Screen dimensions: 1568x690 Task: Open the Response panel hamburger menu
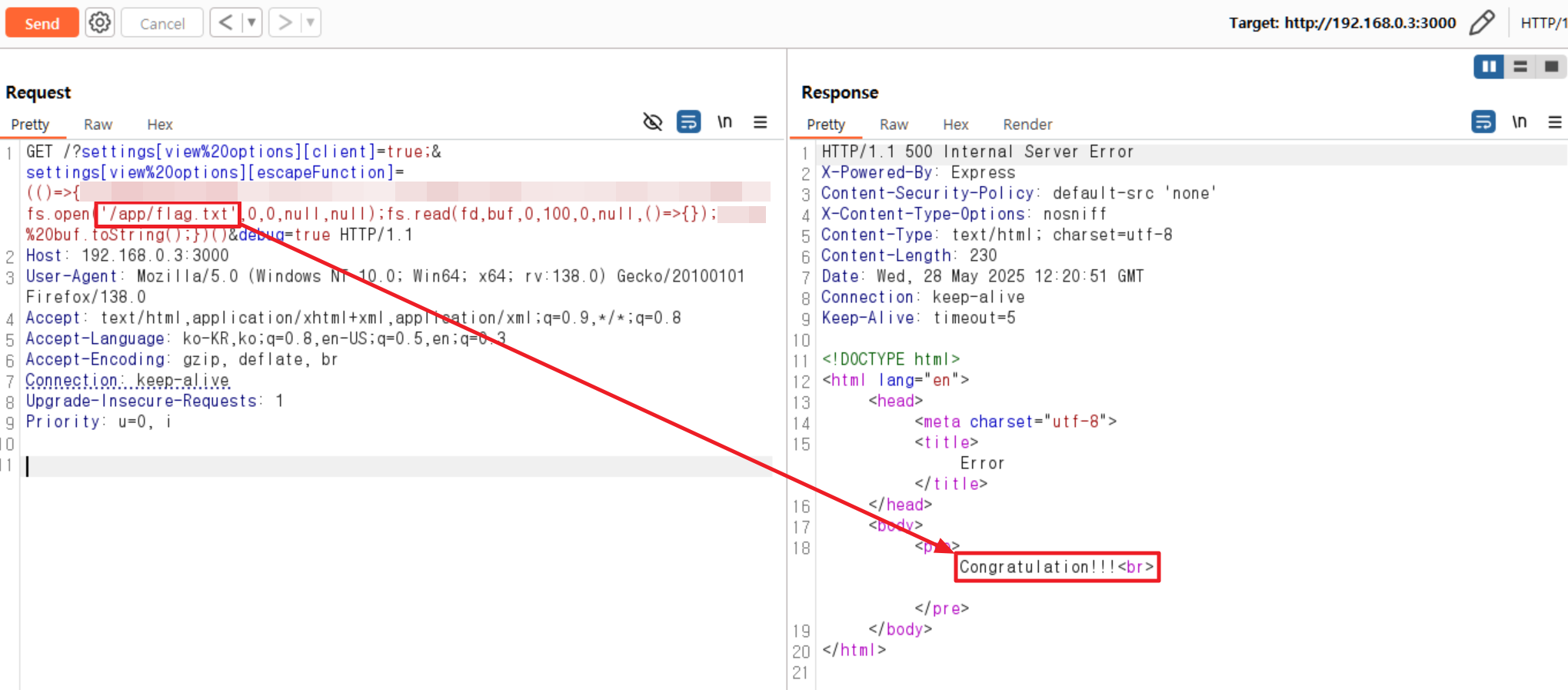click(1554, 122)
